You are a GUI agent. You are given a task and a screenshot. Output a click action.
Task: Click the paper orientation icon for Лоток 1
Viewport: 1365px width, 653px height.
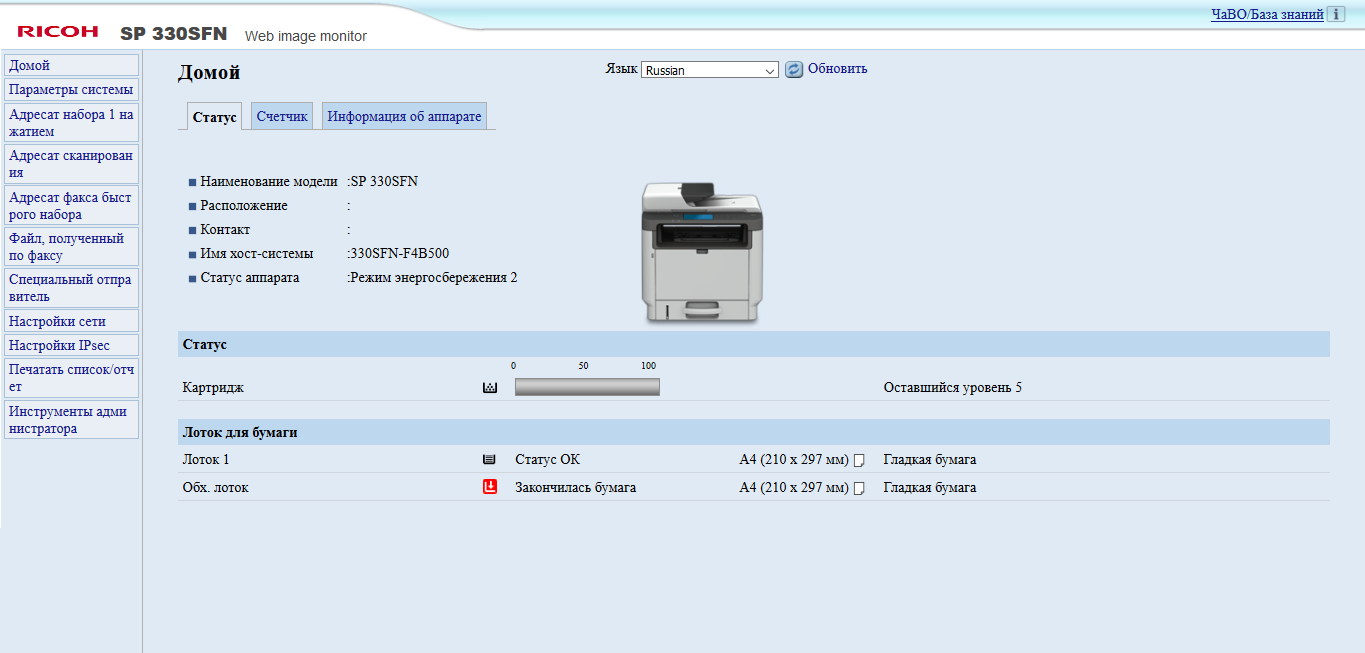(x=858, y=461)
